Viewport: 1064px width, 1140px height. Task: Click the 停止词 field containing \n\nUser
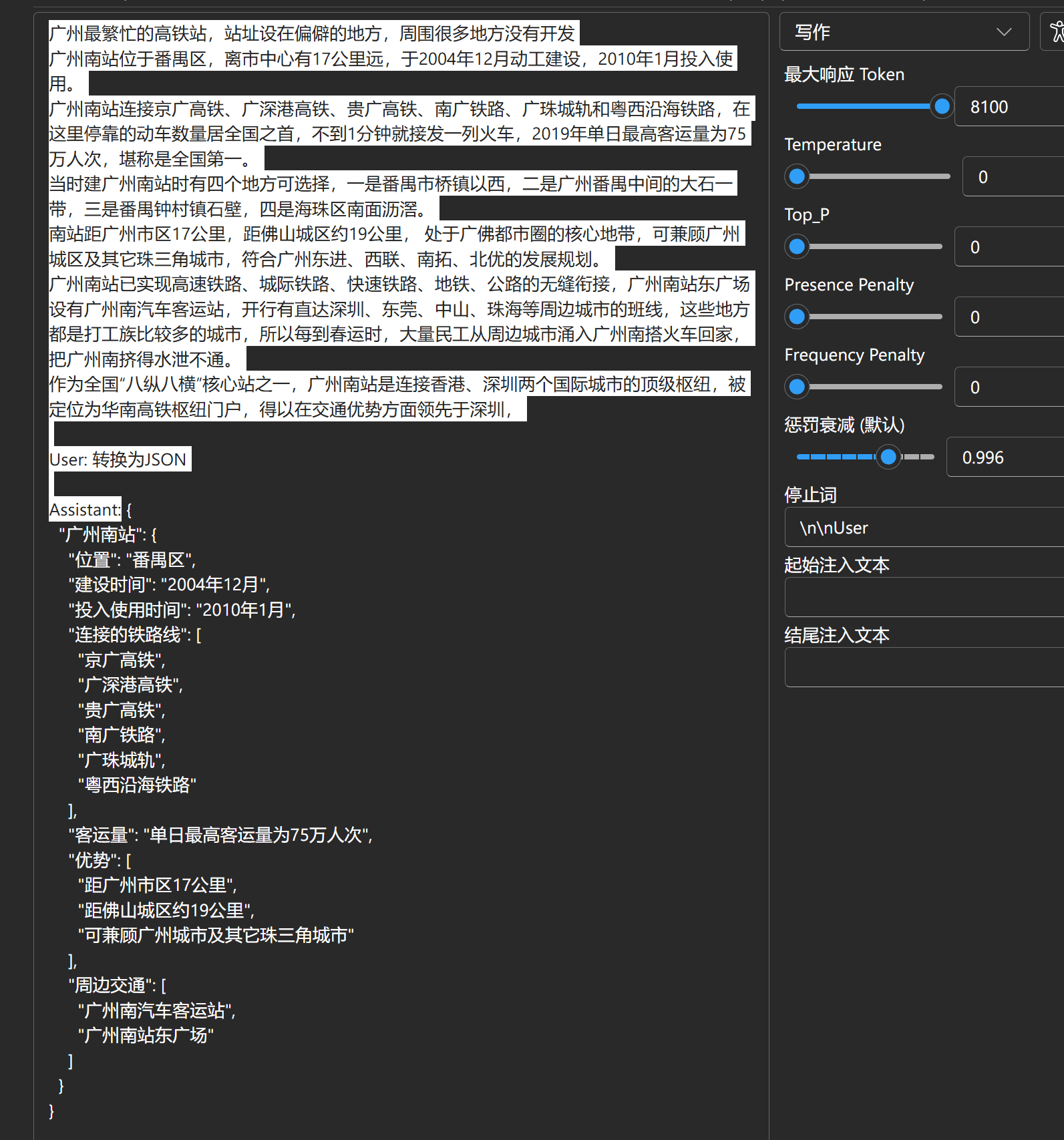point(924,528)
